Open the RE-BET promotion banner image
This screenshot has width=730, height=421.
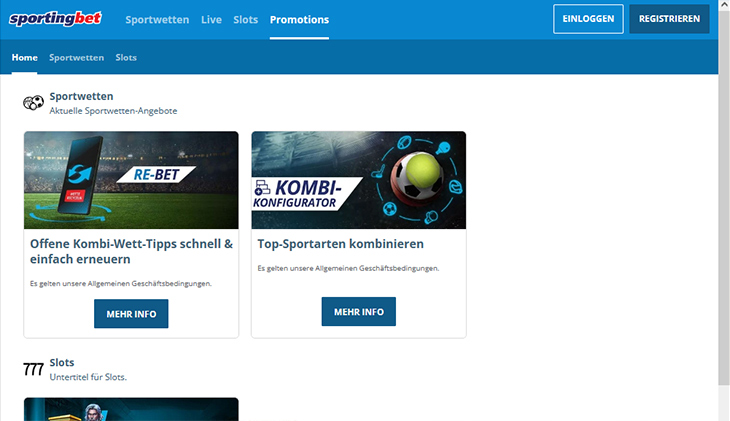[x=131, y=180]
